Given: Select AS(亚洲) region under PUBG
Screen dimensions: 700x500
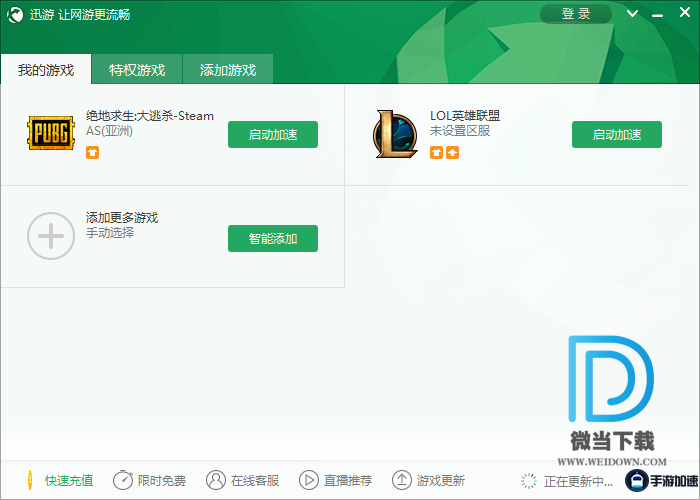Looking at the screenshot, I should point(109,131).
